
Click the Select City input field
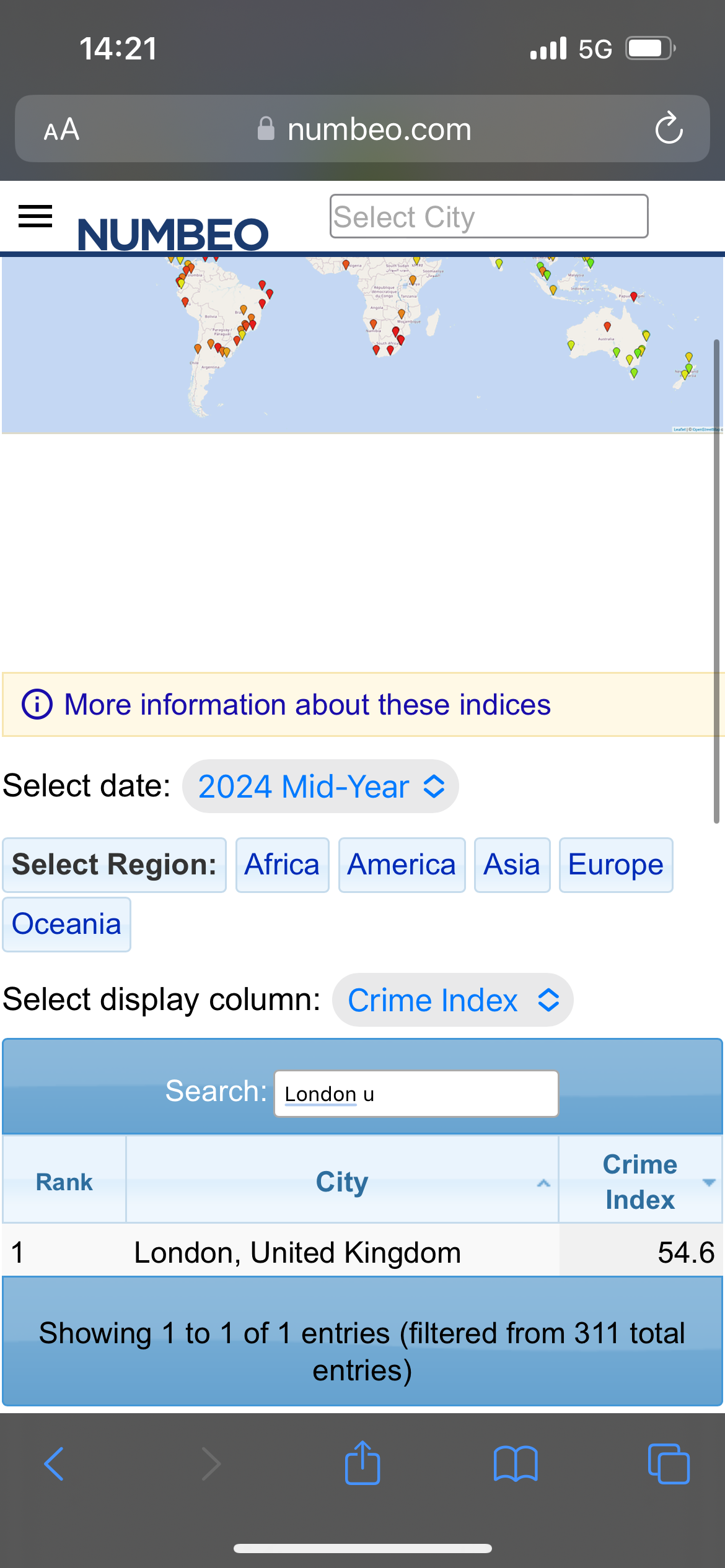[488, 217]
